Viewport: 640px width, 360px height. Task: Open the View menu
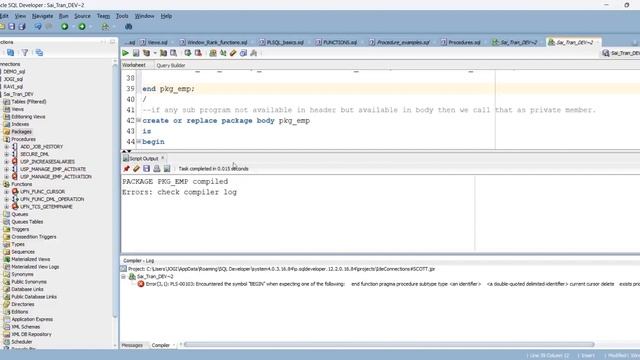tap(20, 16)
